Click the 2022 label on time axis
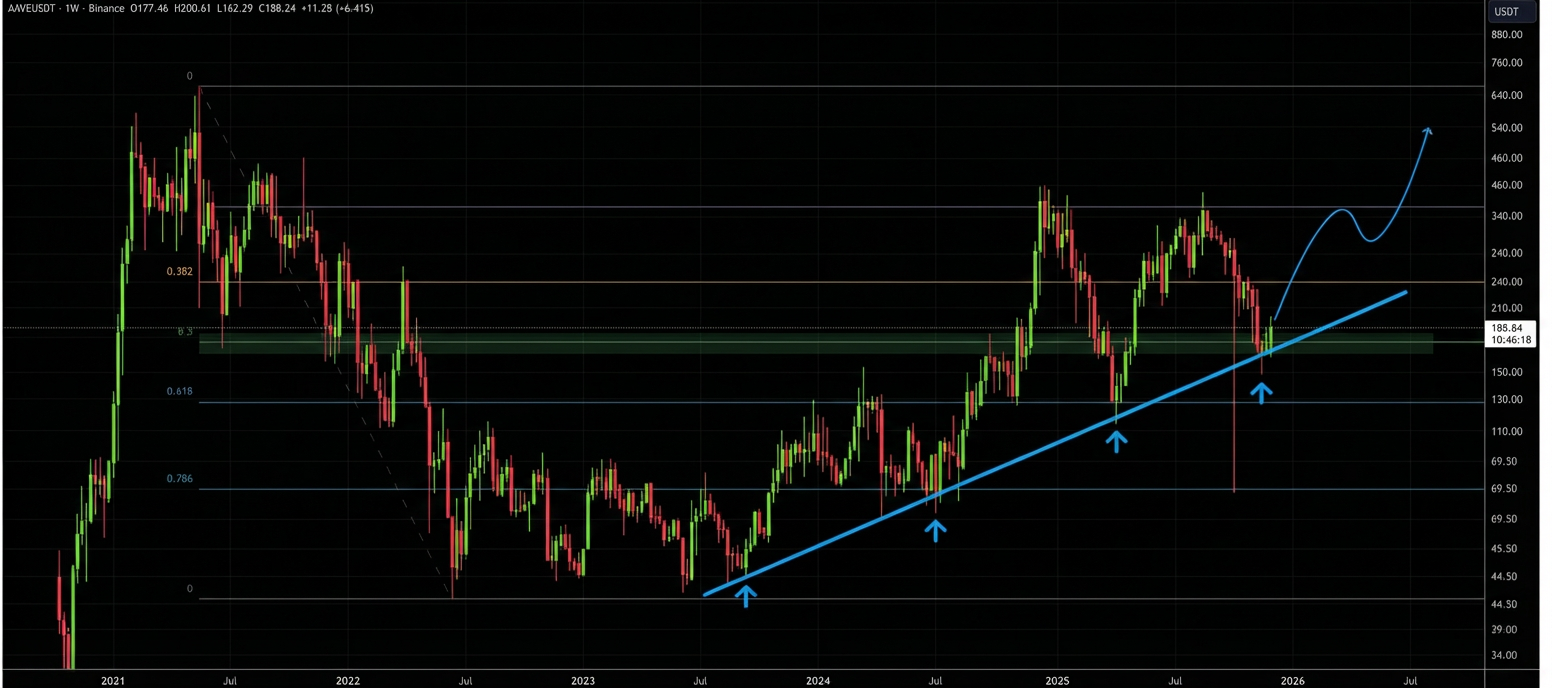1552x688 pixels. click(x=348, y=681)
